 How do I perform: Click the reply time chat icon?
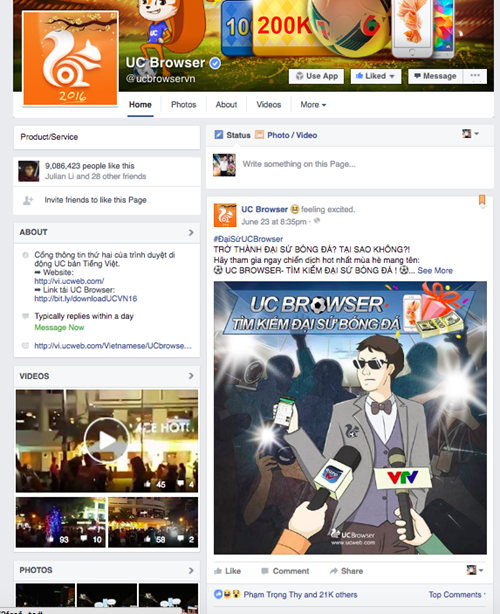click(25, 316)
